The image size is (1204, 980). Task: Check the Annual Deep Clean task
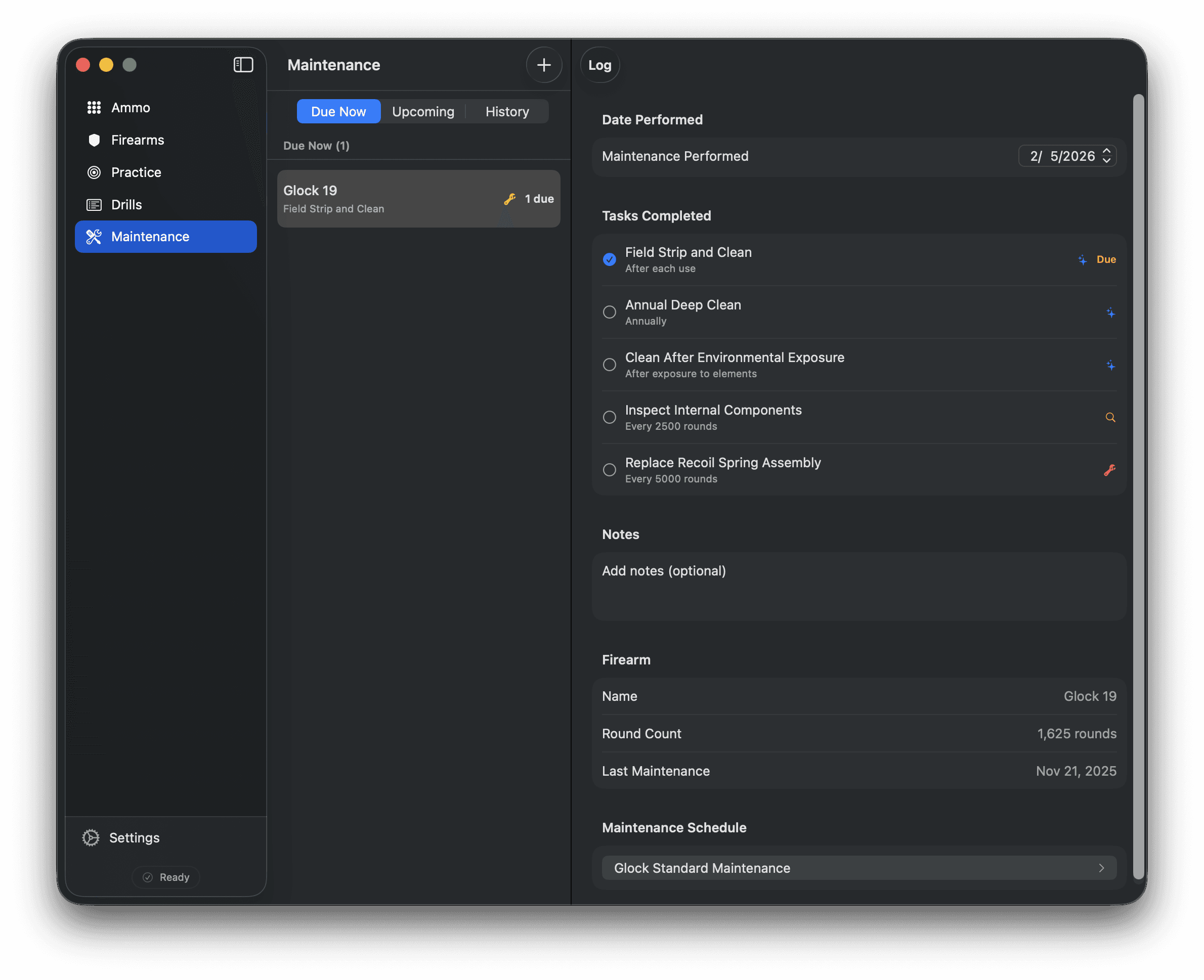point(609,311)
